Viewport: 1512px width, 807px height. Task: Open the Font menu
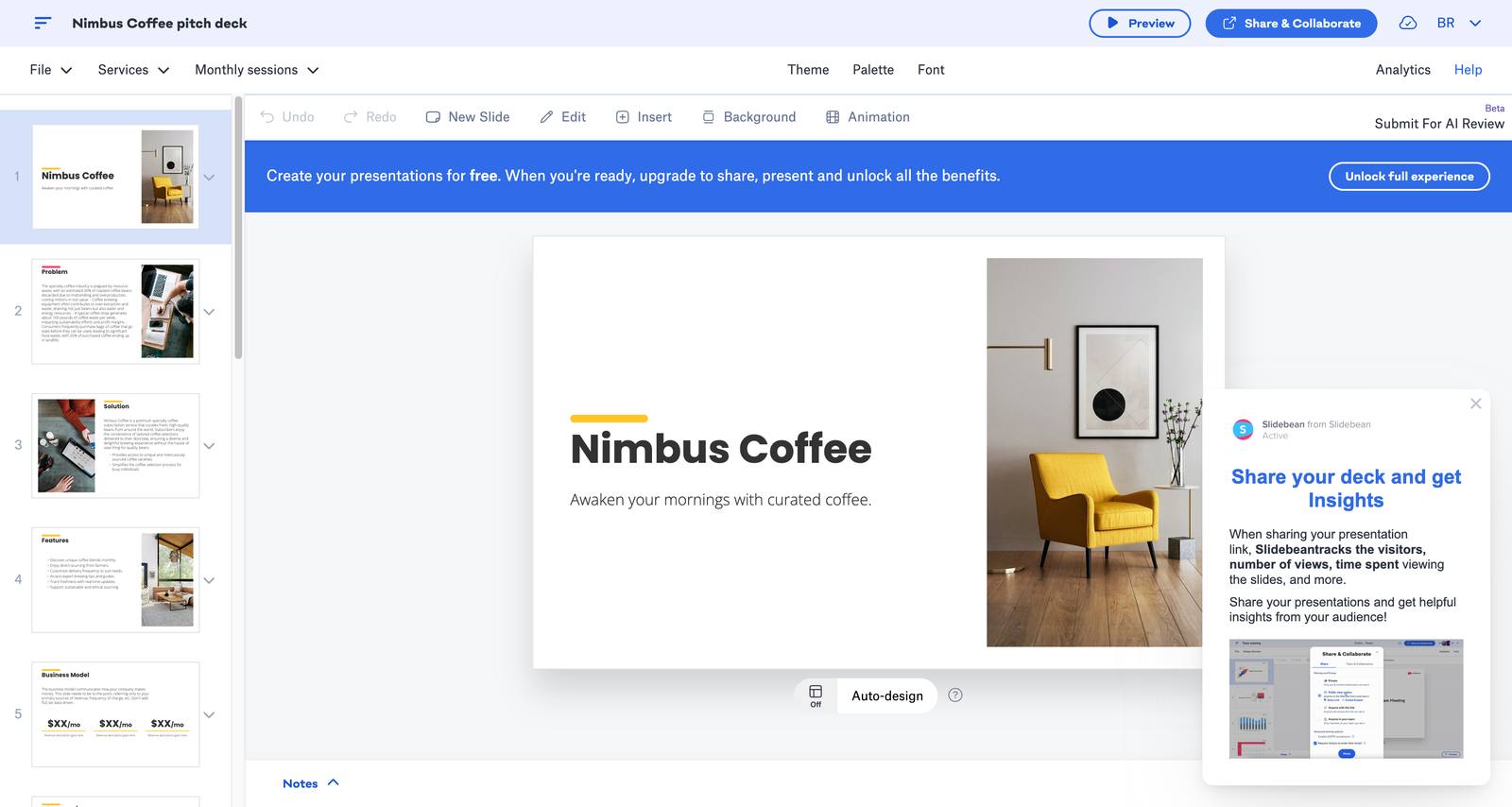(x=931, y=70)
